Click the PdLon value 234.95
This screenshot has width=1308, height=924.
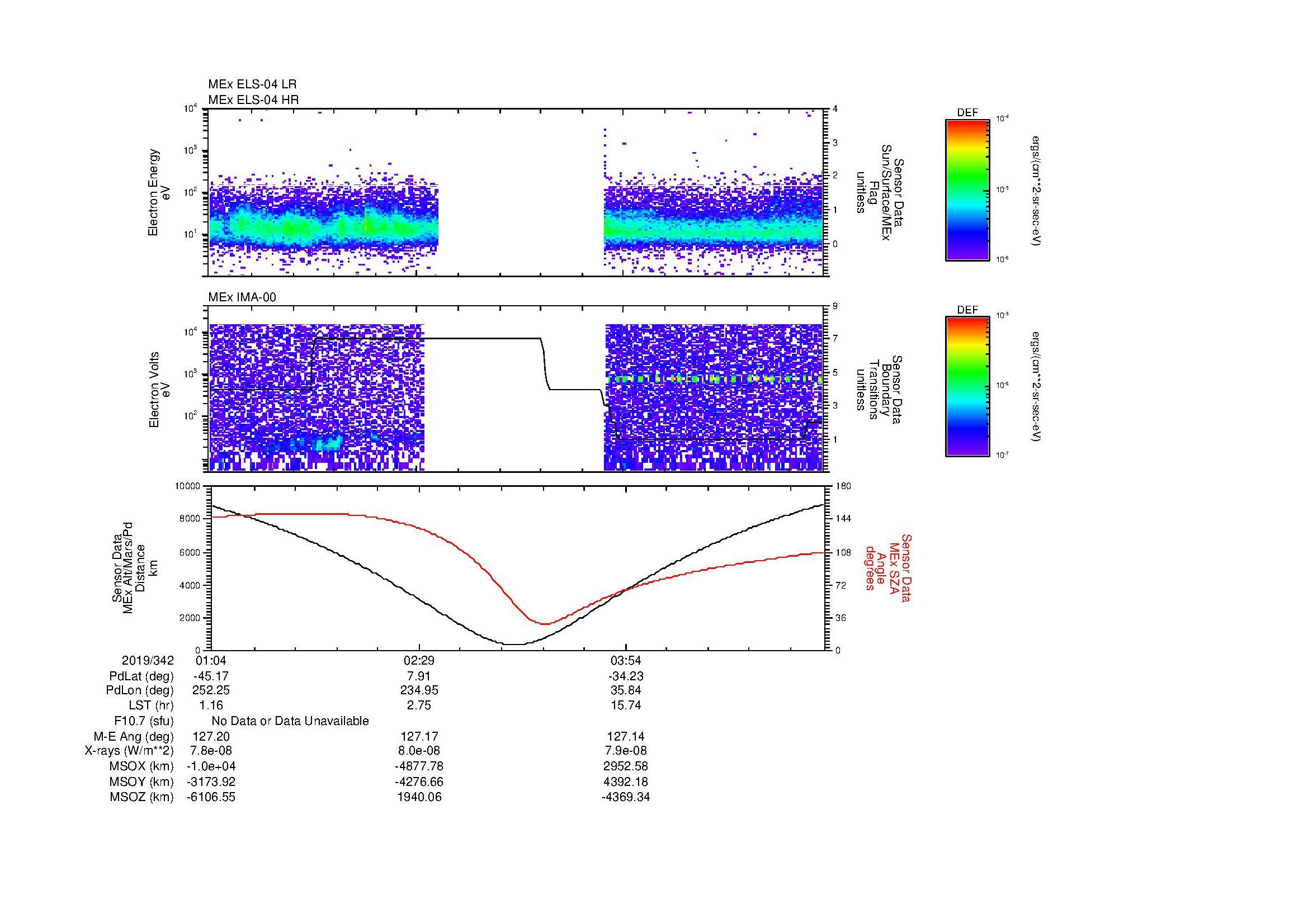419,690
